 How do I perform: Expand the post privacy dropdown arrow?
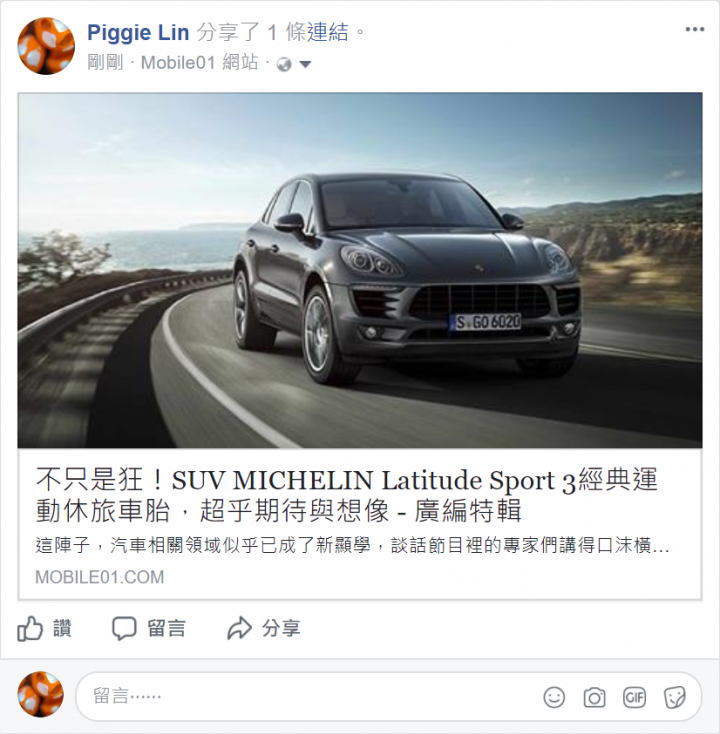click(x=305, y=64)
